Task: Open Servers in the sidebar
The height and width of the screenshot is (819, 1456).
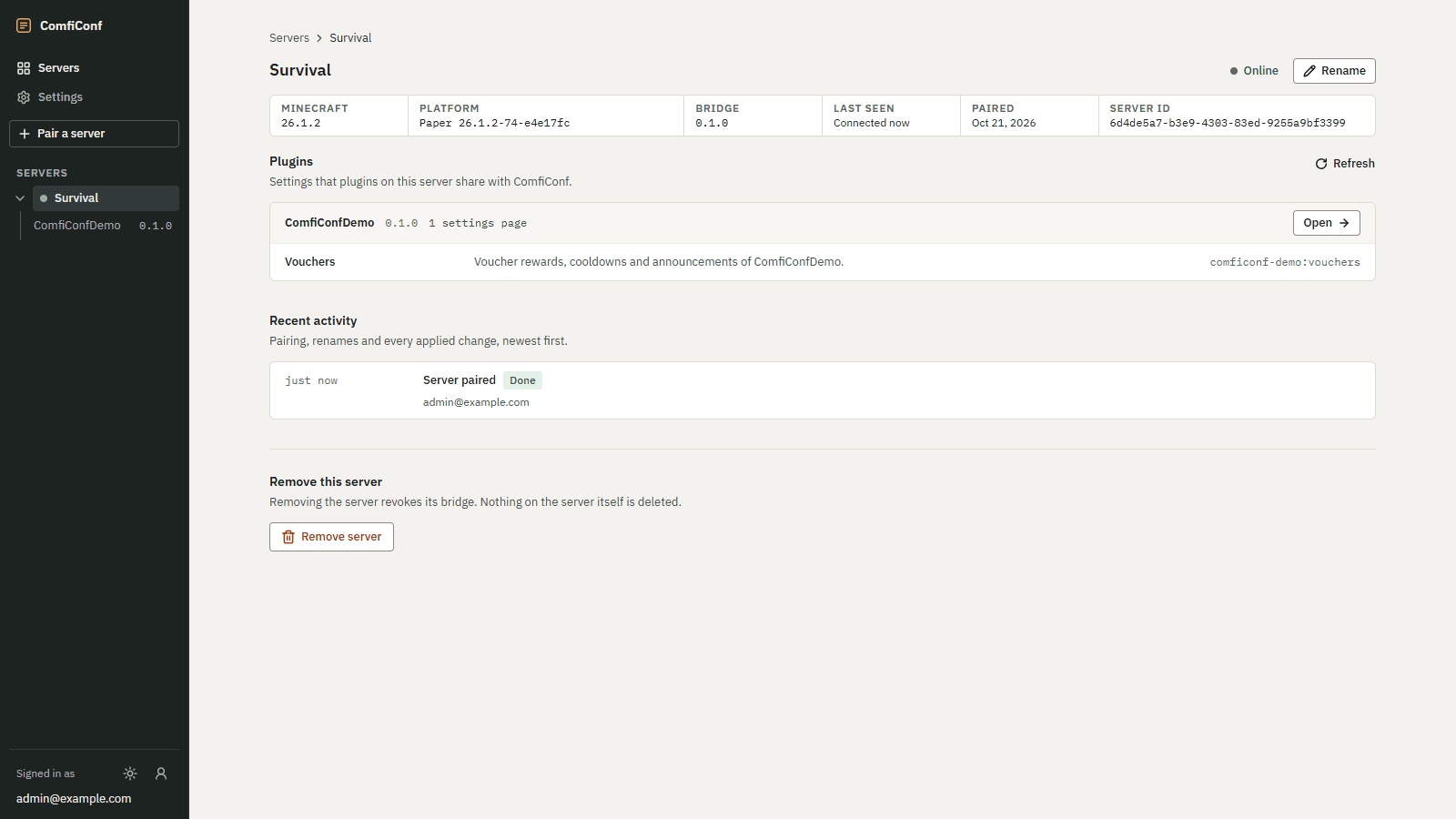Action: pos(95,68)
